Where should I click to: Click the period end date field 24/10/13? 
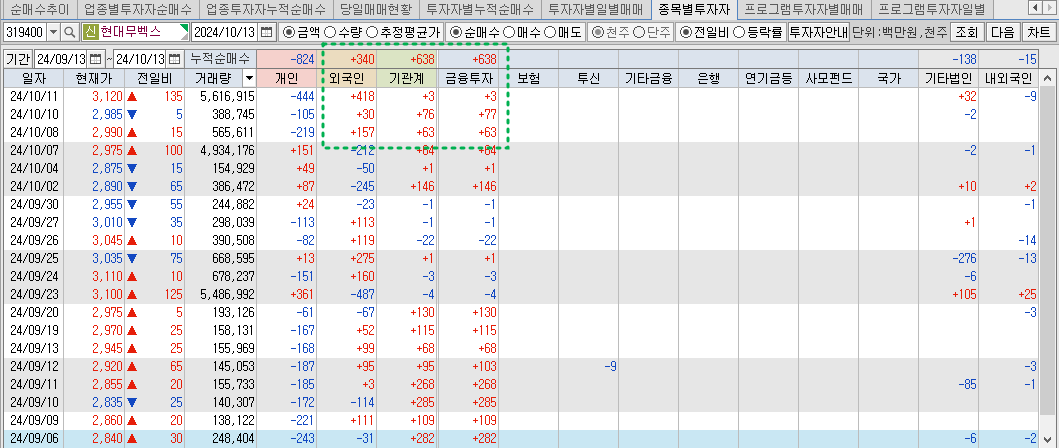(x=140, y=59)
